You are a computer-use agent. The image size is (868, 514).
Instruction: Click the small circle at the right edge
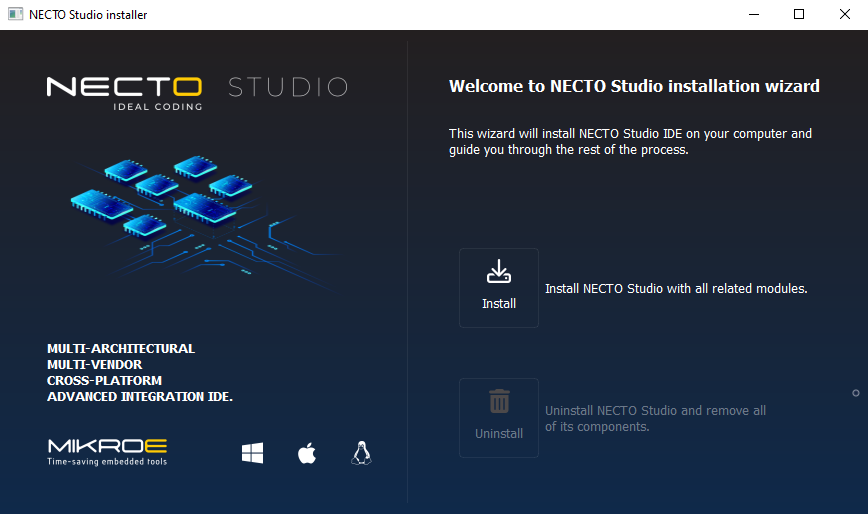[x=856, y=393]
